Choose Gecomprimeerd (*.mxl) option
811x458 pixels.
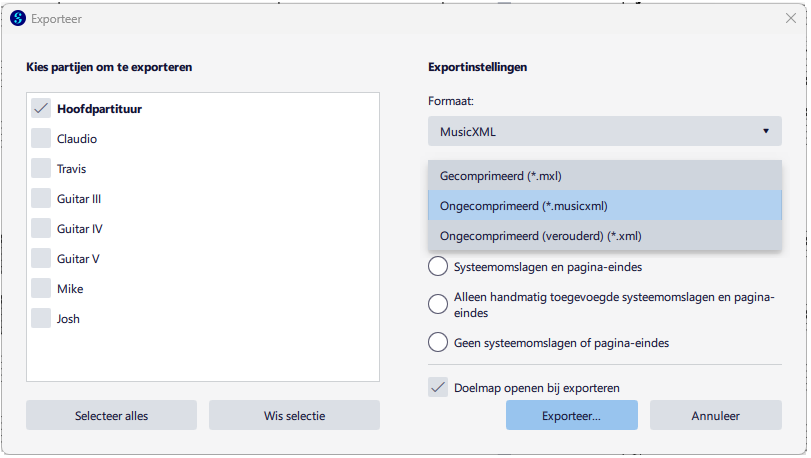604,176
